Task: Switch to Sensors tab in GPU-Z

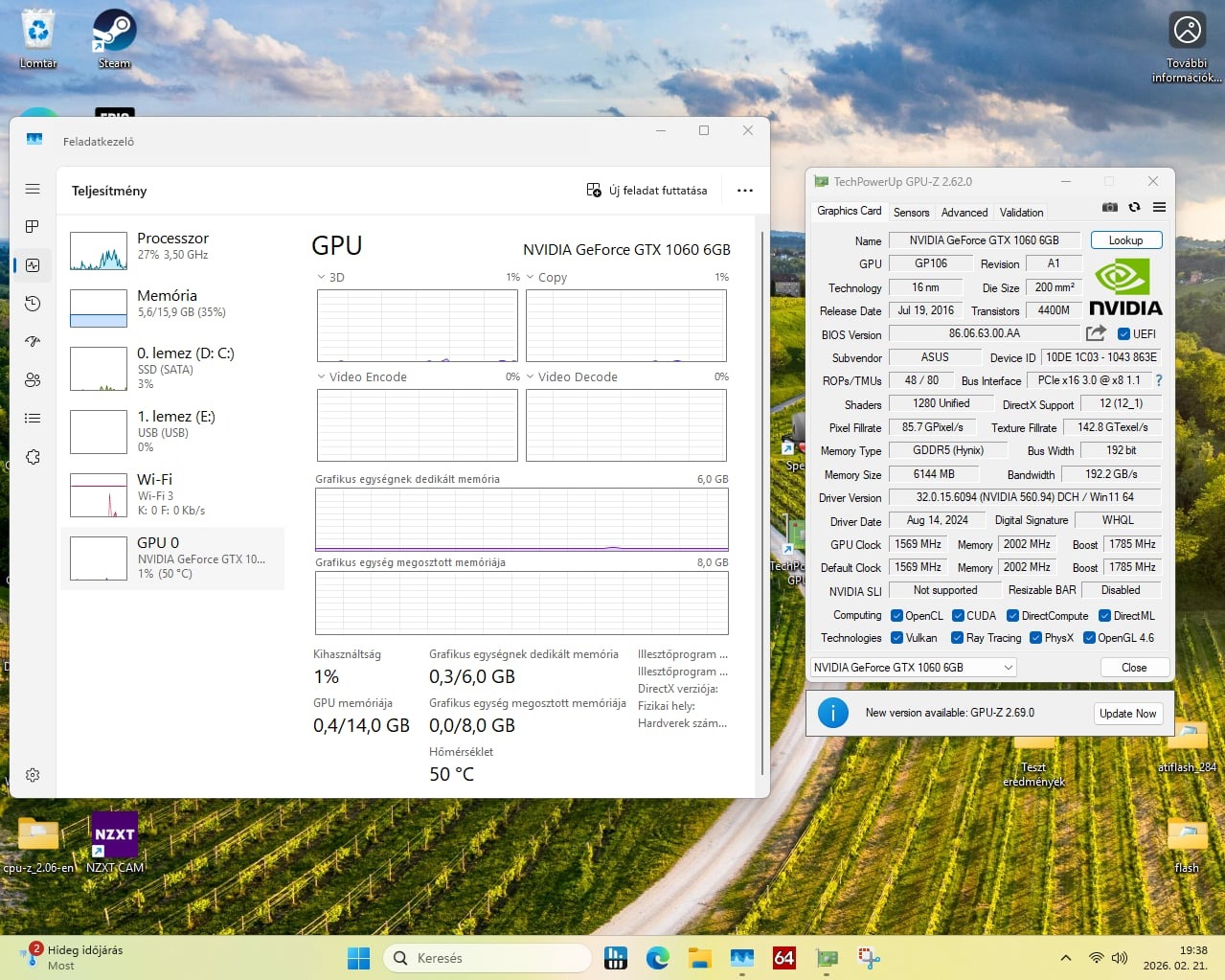Action: coord(911,212)
